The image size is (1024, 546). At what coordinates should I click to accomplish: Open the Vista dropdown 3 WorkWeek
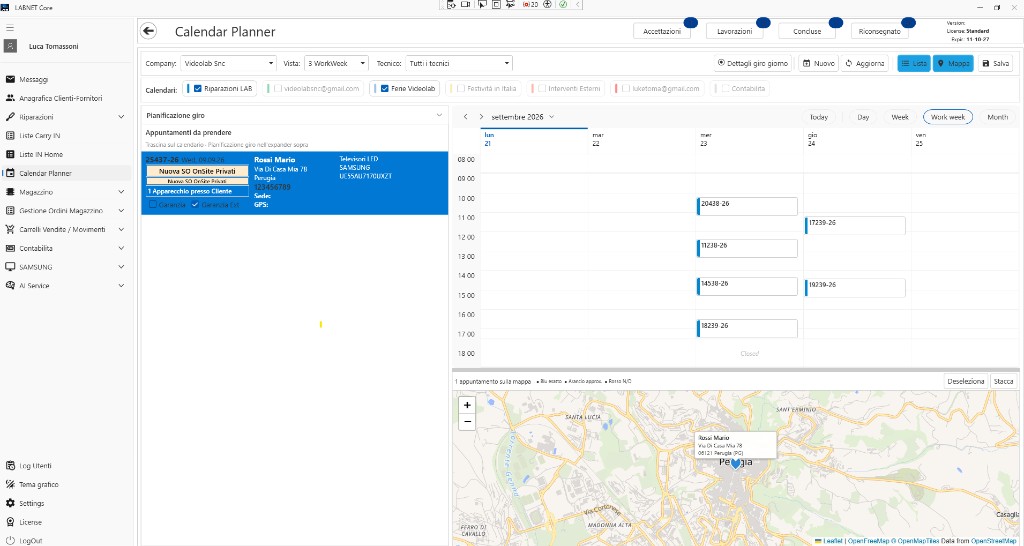point(336,63)
